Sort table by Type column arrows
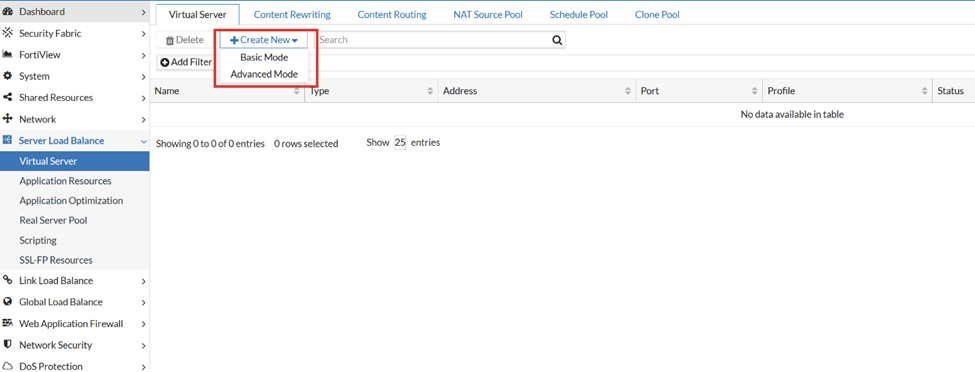This screenshot has height=372, width=975. point(430,91)
